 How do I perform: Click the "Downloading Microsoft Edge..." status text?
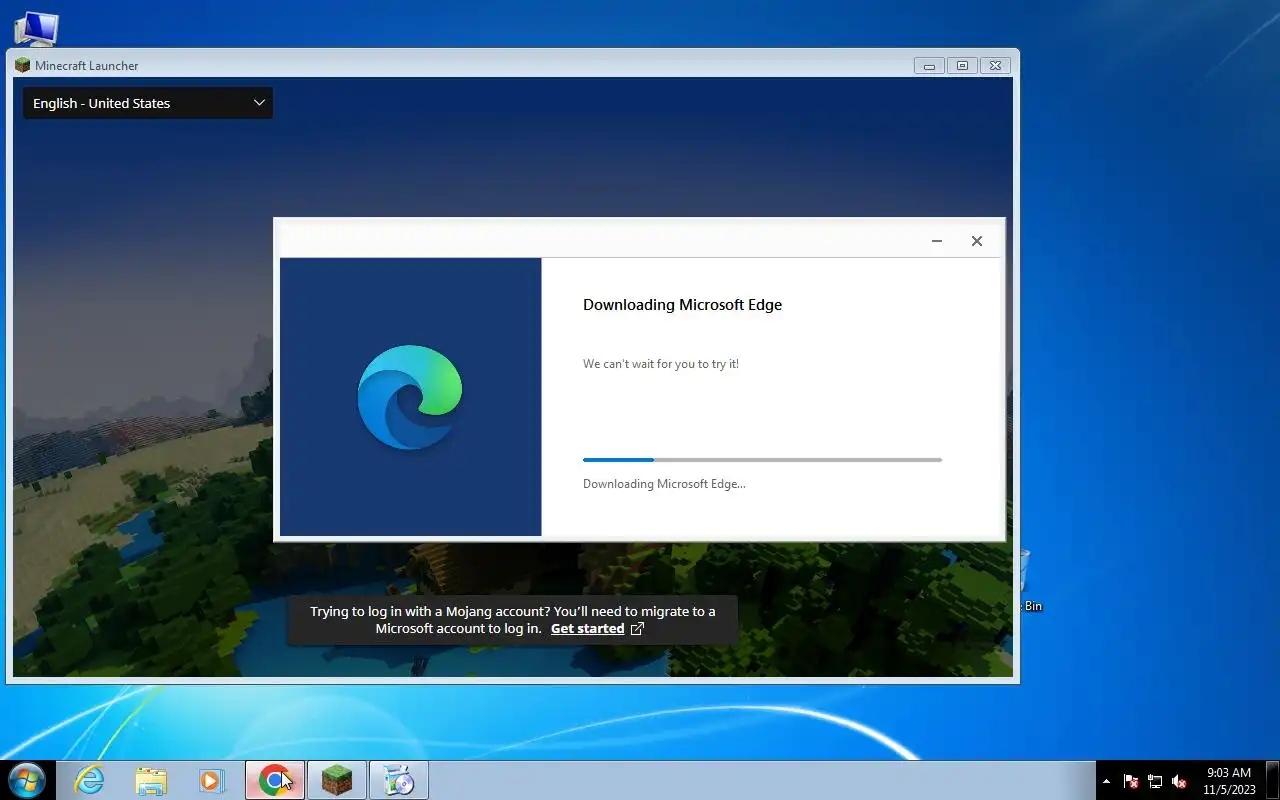coord(664,484)
